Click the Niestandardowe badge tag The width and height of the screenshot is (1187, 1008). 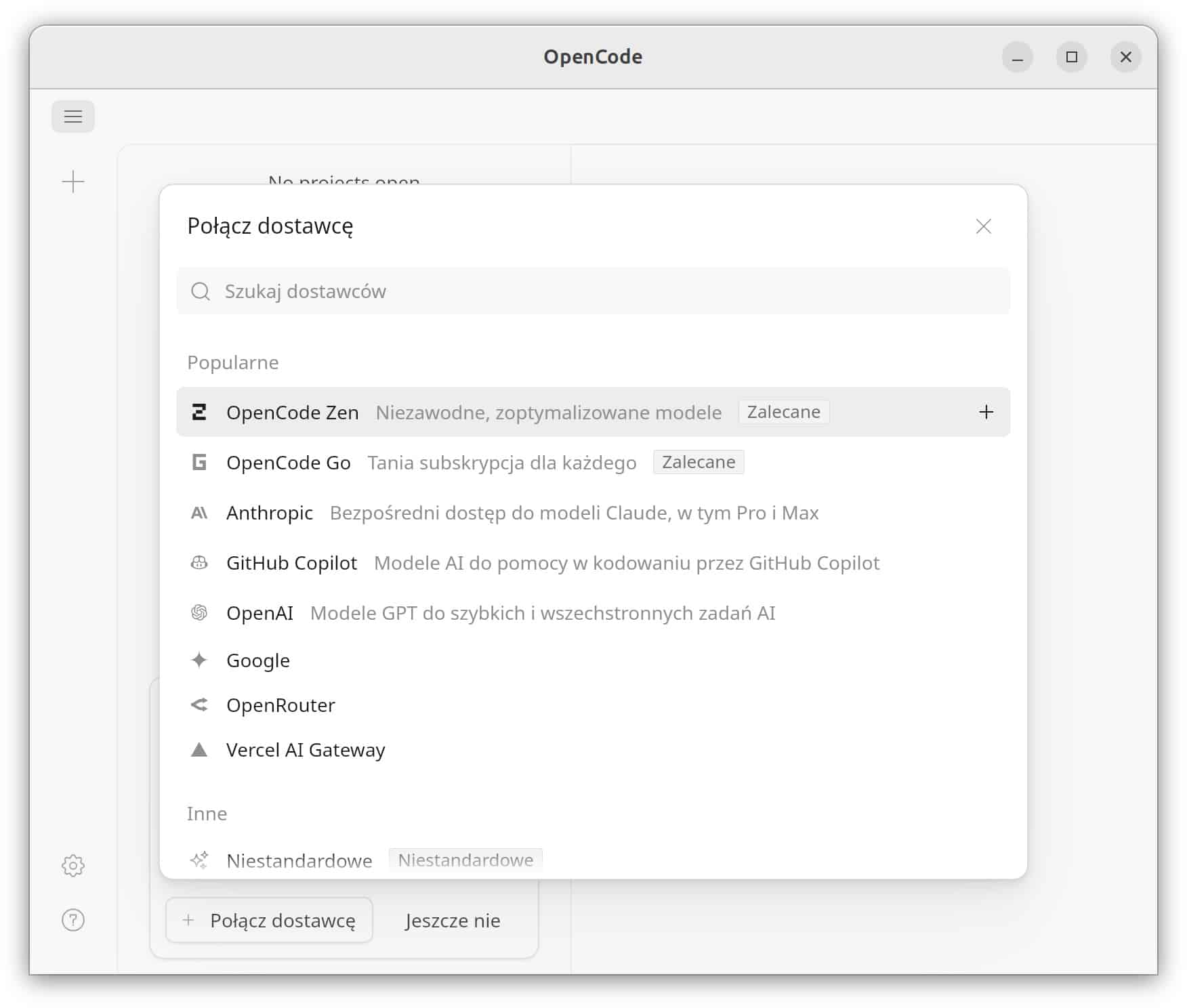(465, 860)
